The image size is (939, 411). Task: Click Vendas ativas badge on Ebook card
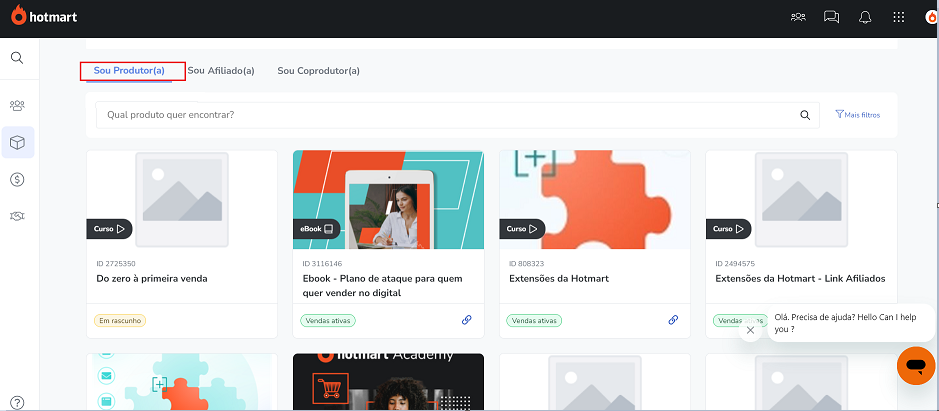328,321
